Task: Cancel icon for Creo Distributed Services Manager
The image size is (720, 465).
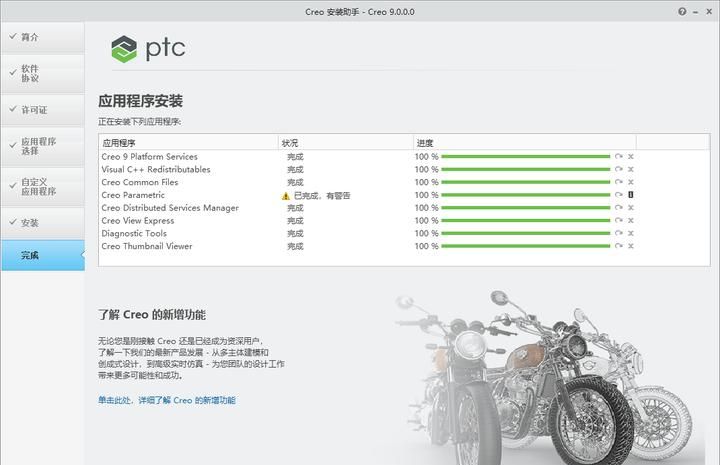Action: (631, 207)
